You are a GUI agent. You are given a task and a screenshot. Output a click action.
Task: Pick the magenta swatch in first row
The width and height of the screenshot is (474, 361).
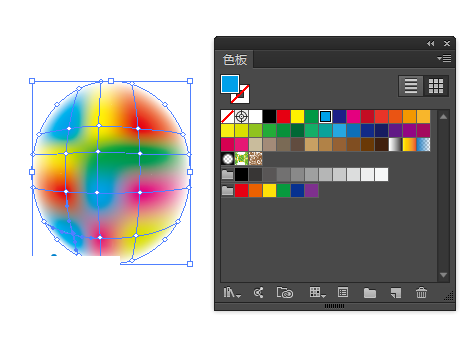click(353, 117)
